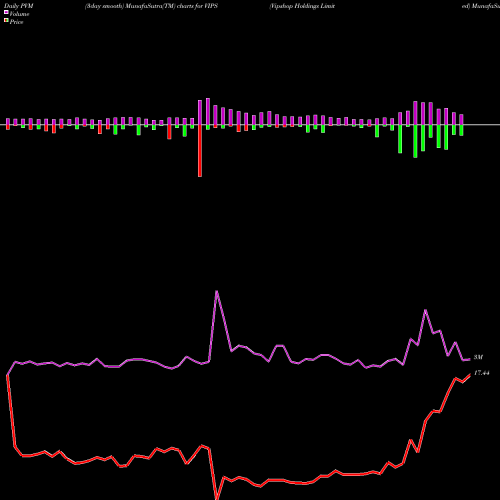Click the '(3day smooth) MunafaSutra(TM) charts for VIPS' heading
Screen dimensions: 500x500
point(151,6)
